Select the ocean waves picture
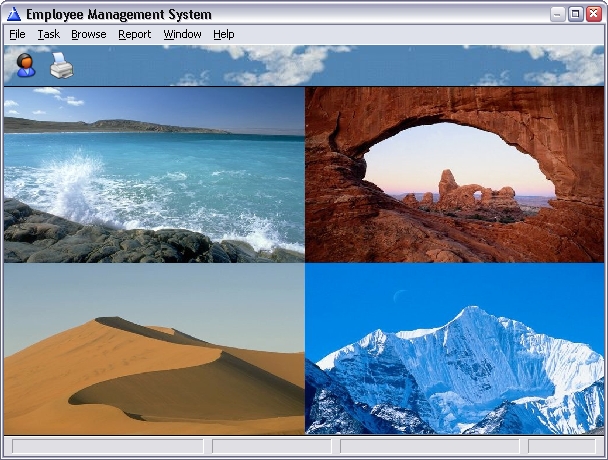This screenshot has height=460, width=608. [x=154, y=175]
